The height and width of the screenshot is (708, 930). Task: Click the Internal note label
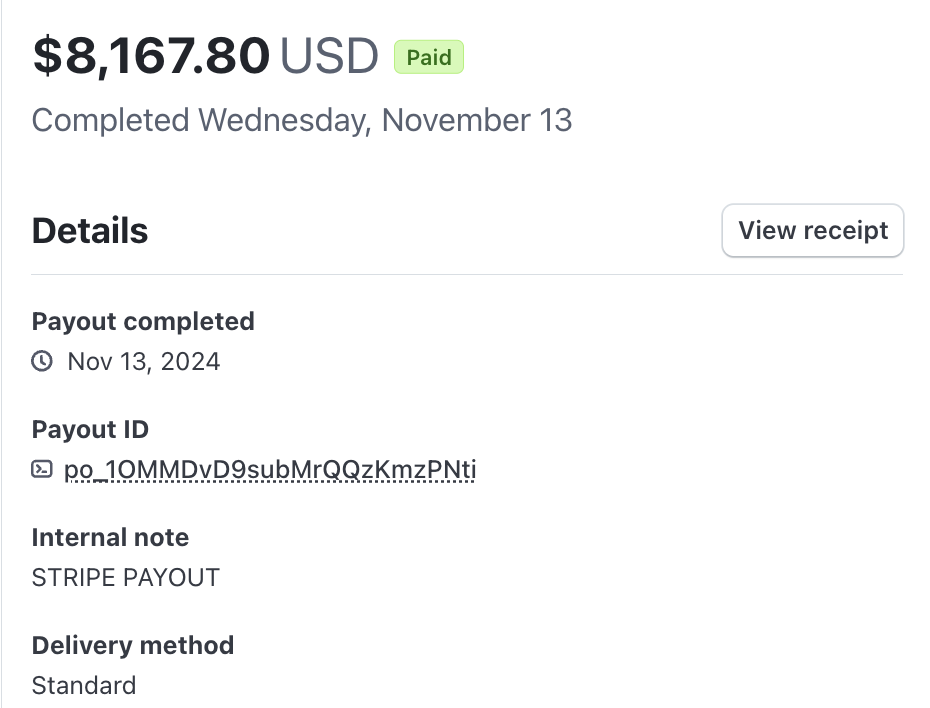(110, 537)
